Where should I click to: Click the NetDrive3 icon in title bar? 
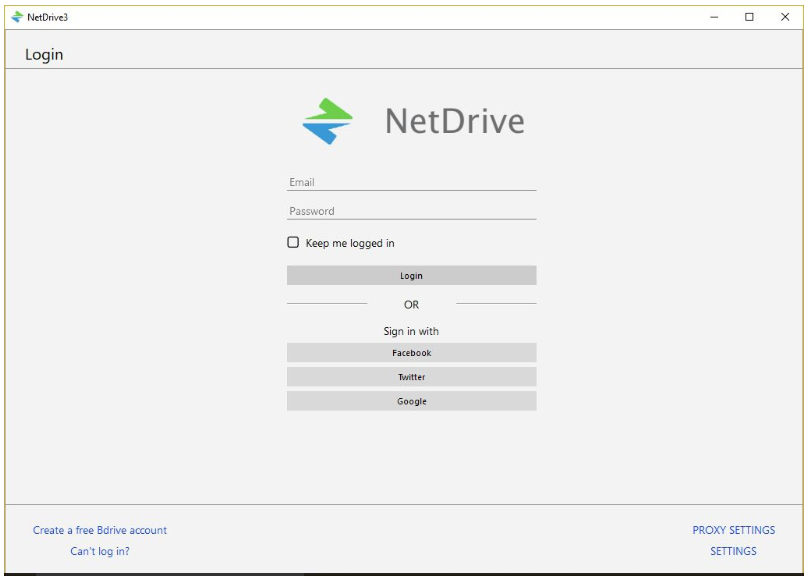pos(17,17)
